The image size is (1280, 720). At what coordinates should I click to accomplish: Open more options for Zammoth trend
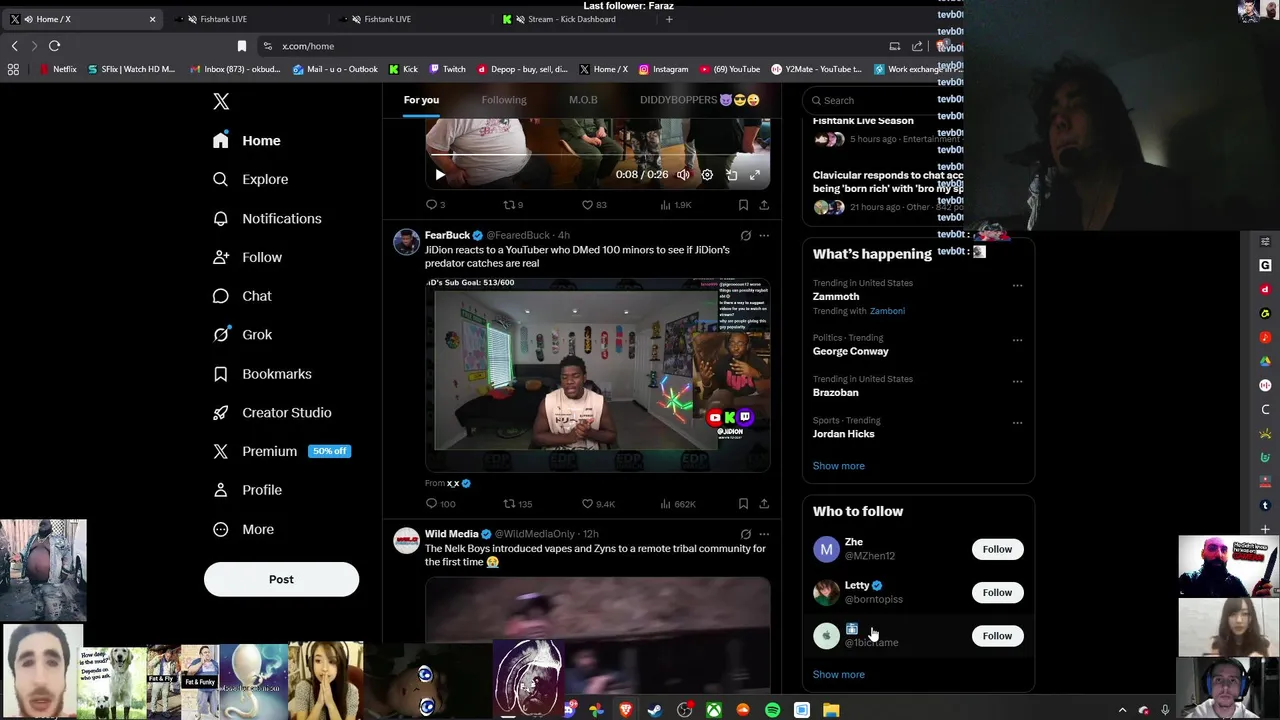click(x=1017, y=285)
